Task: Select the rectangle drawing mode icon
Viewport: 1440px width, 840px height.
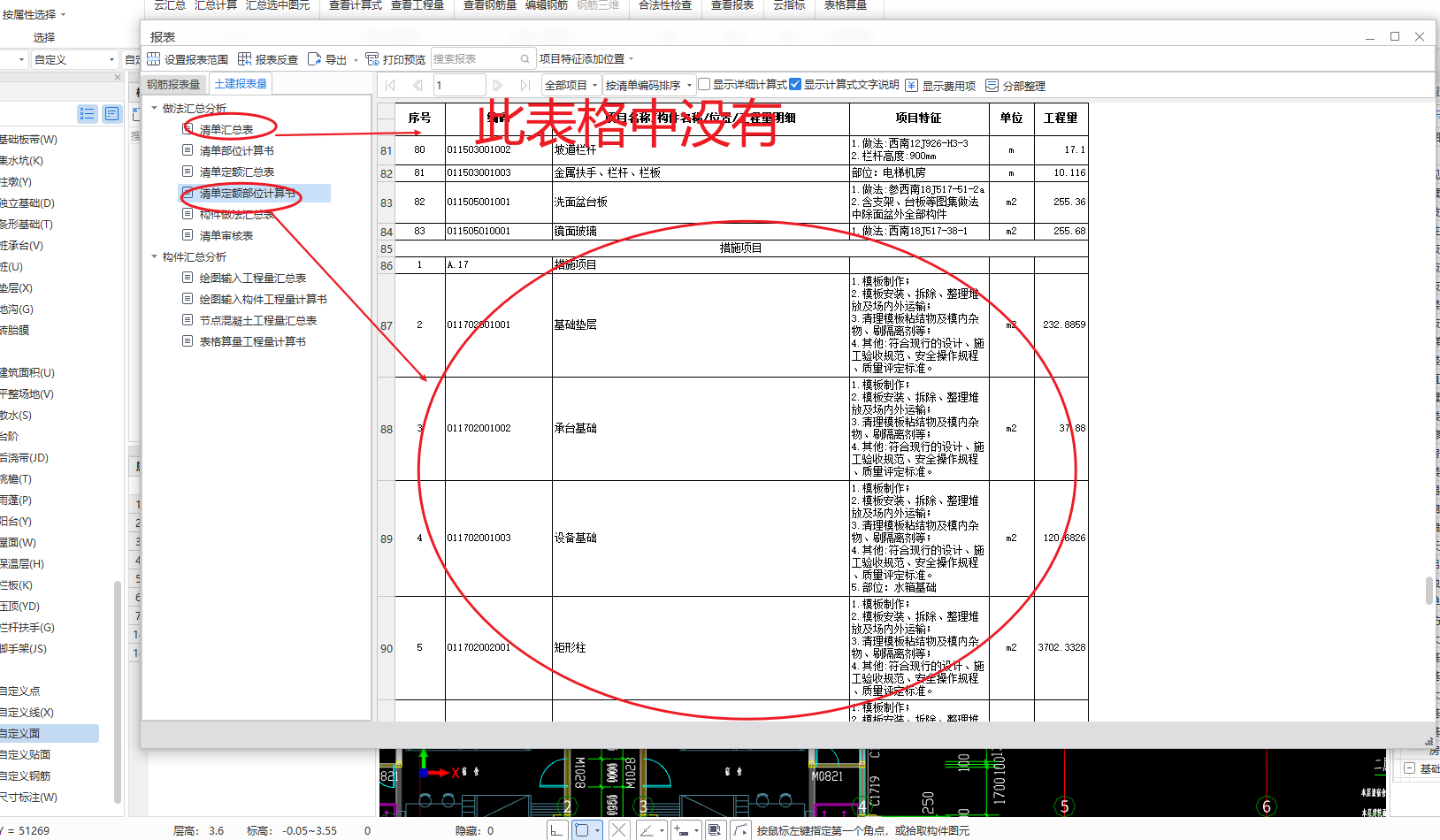Action: pyautogui.click(x=581, y=830)
